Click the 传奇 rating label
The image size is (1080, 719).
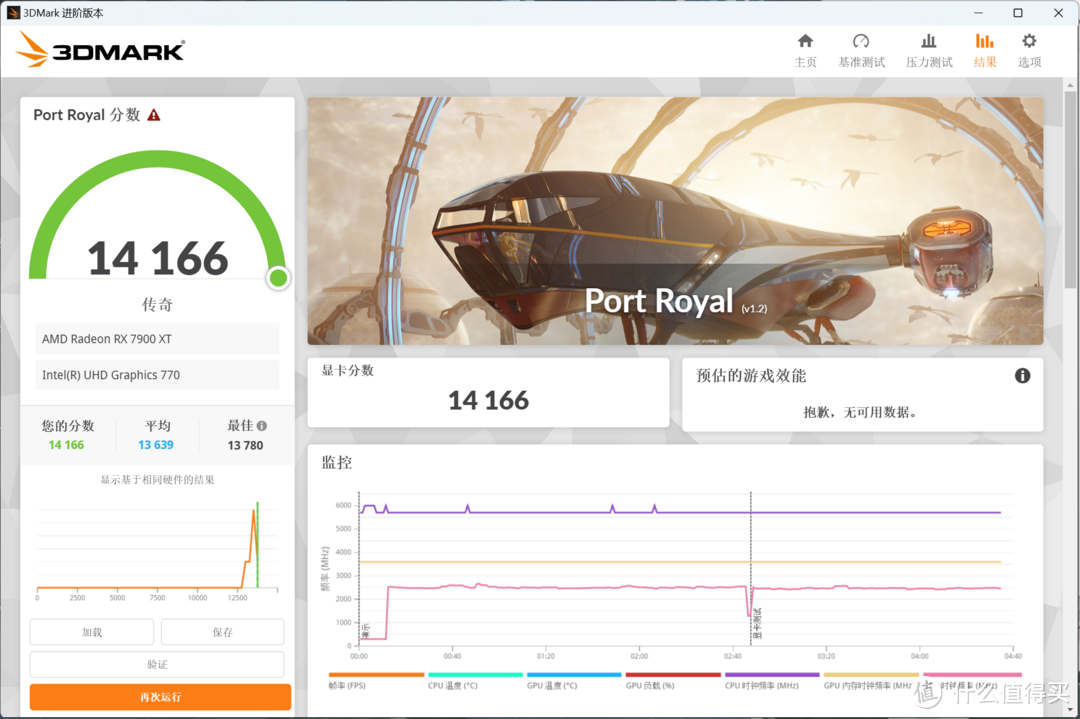157,304
